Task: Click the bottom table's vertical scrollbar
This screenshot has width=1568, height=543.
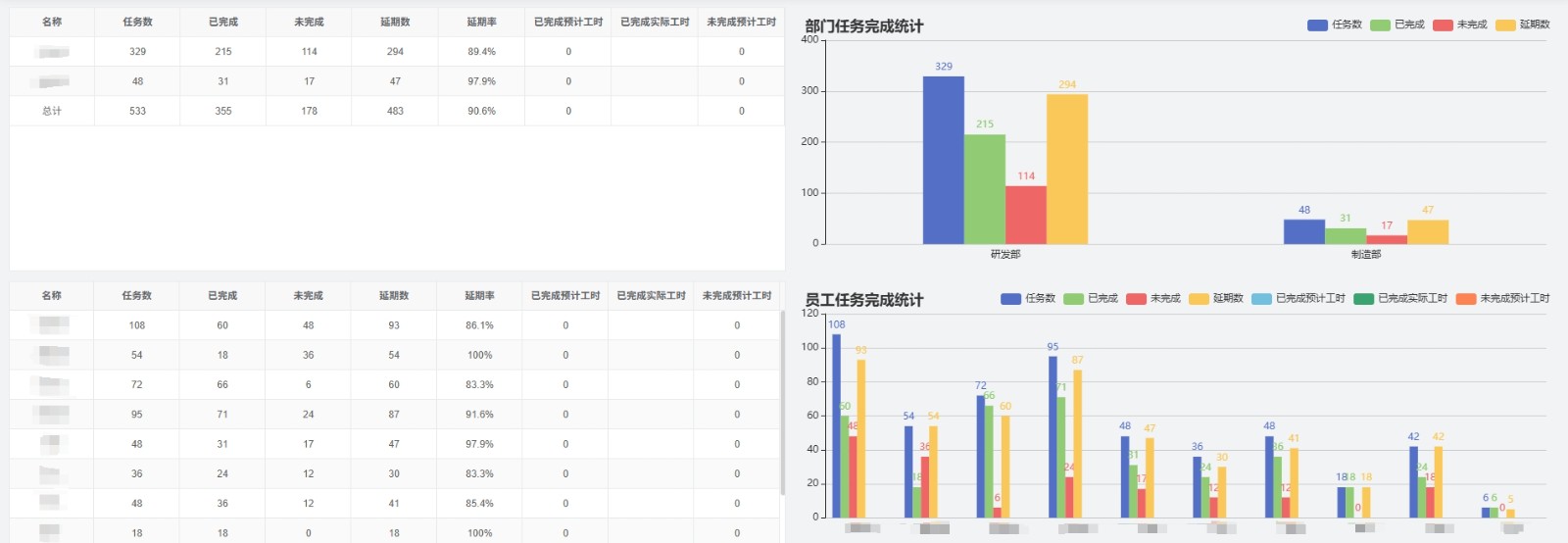Action: (x=781, y=402)
